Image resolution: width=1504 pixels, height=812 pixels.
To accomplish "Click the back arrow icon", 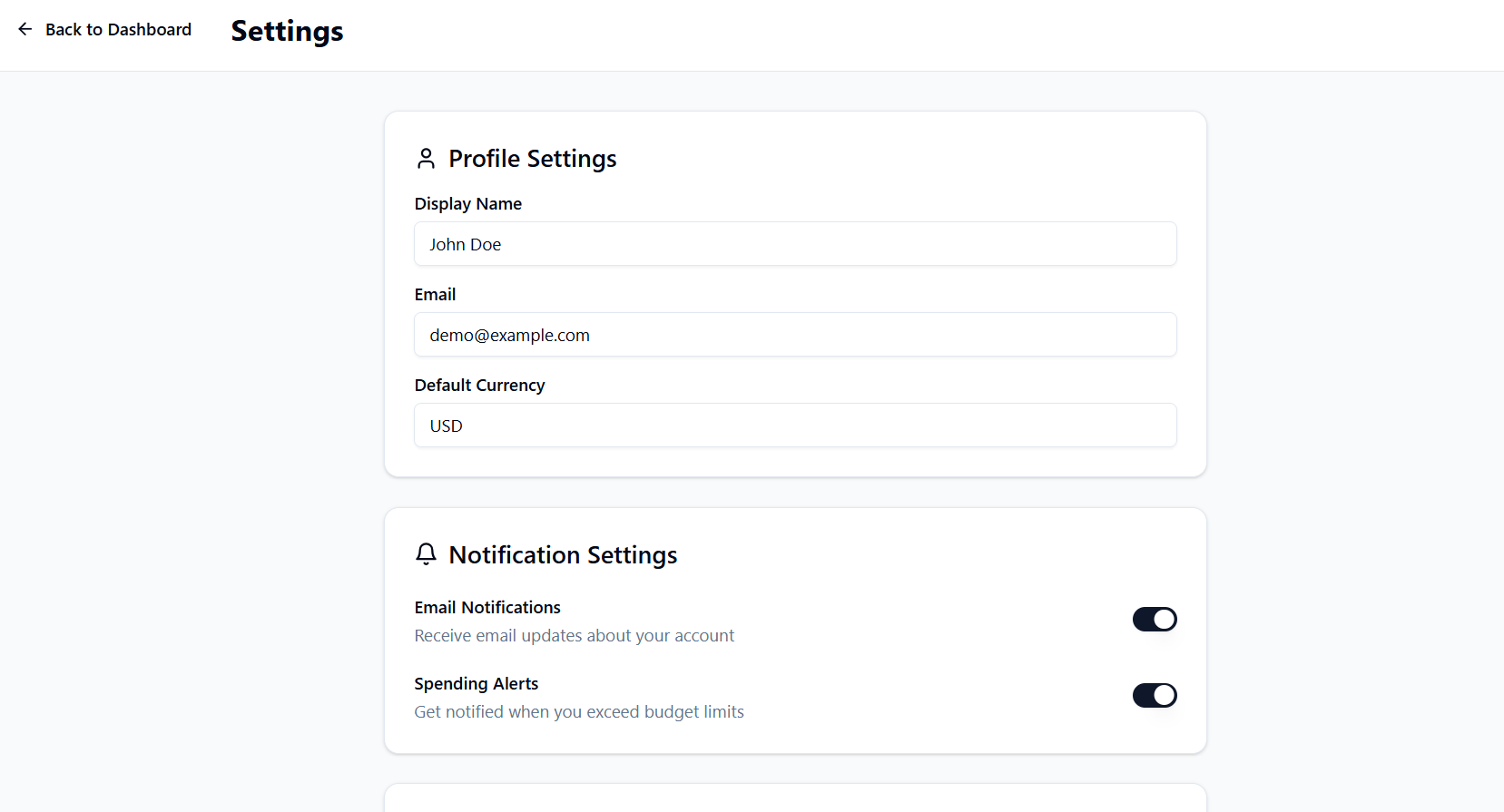I will pos(25,29).
